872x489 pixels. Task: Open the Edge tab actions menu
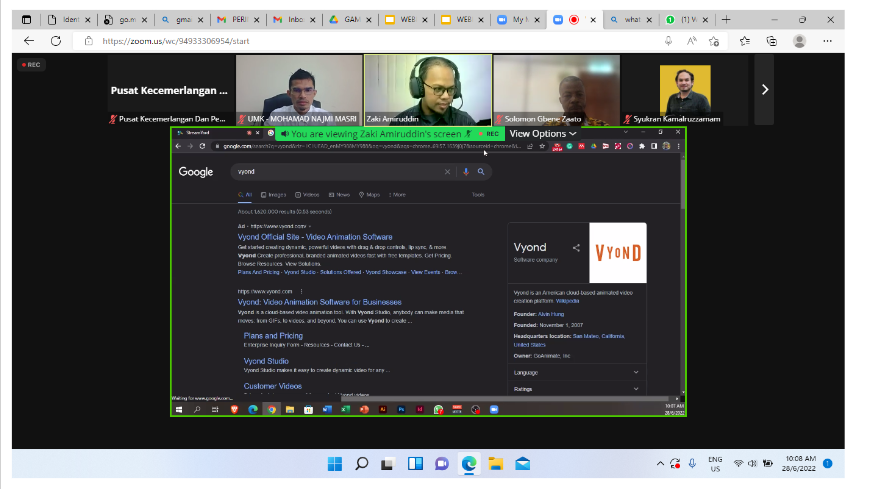click(26, 19)
